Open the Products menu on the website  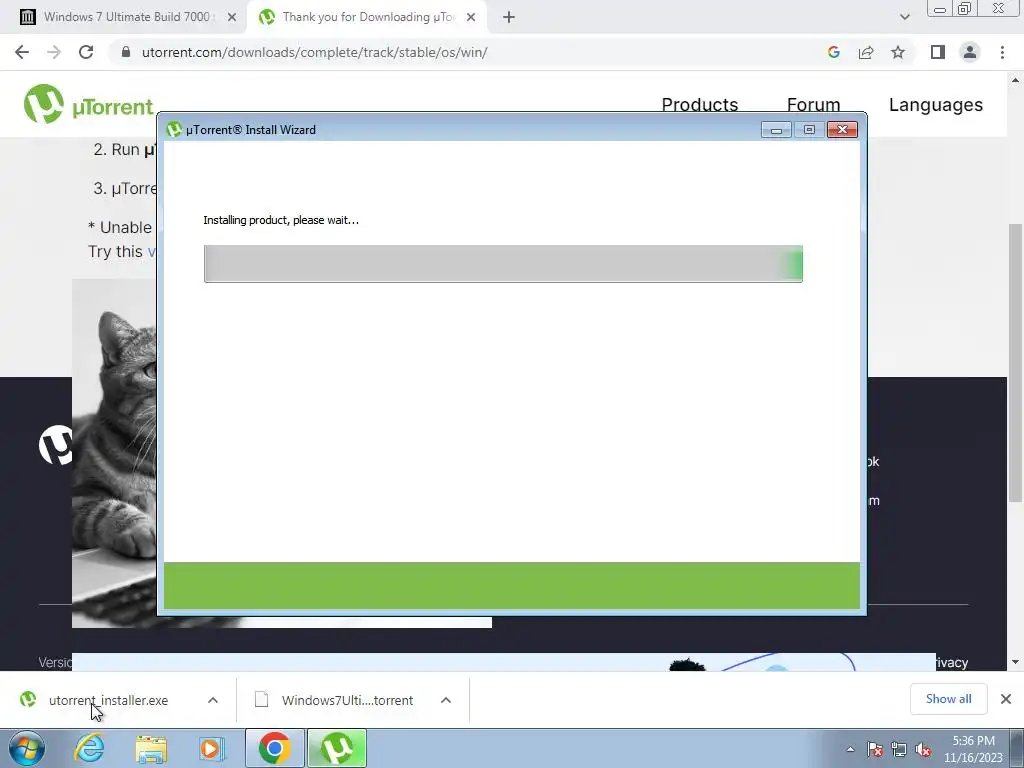[699, 104]
